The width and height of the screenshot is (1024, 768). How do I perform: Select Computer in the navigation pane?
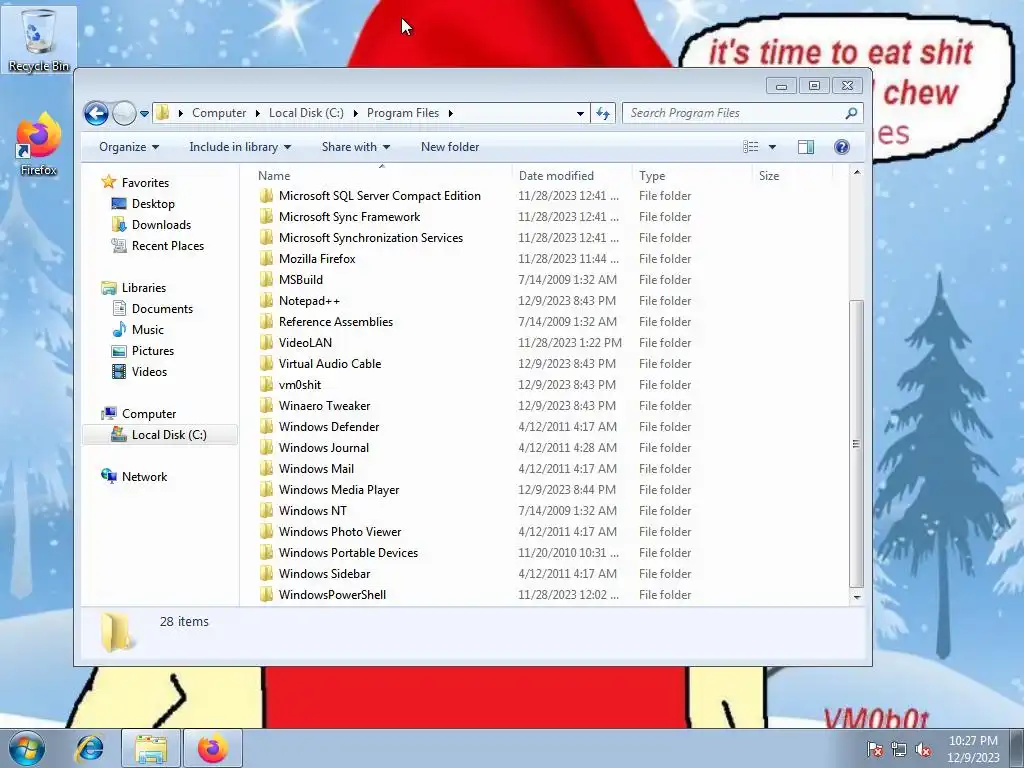point(149,414)
